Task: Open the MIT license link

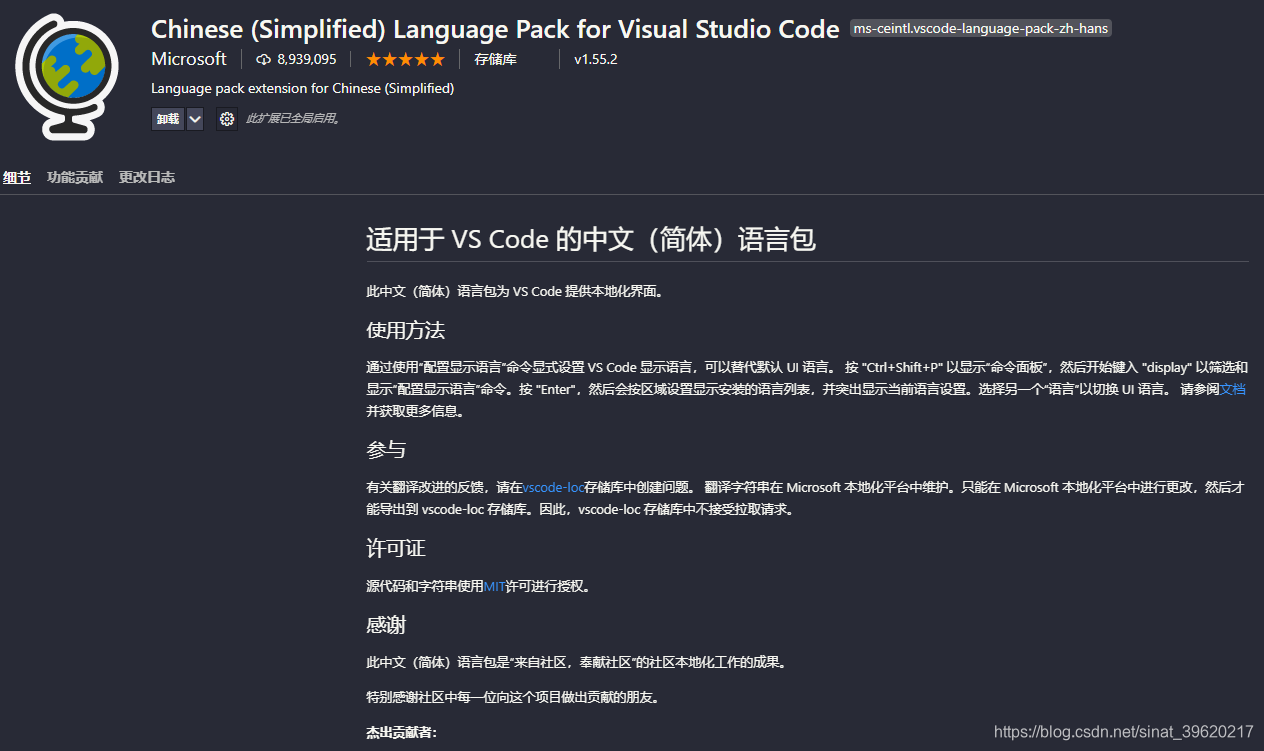Action: (495, 587)
